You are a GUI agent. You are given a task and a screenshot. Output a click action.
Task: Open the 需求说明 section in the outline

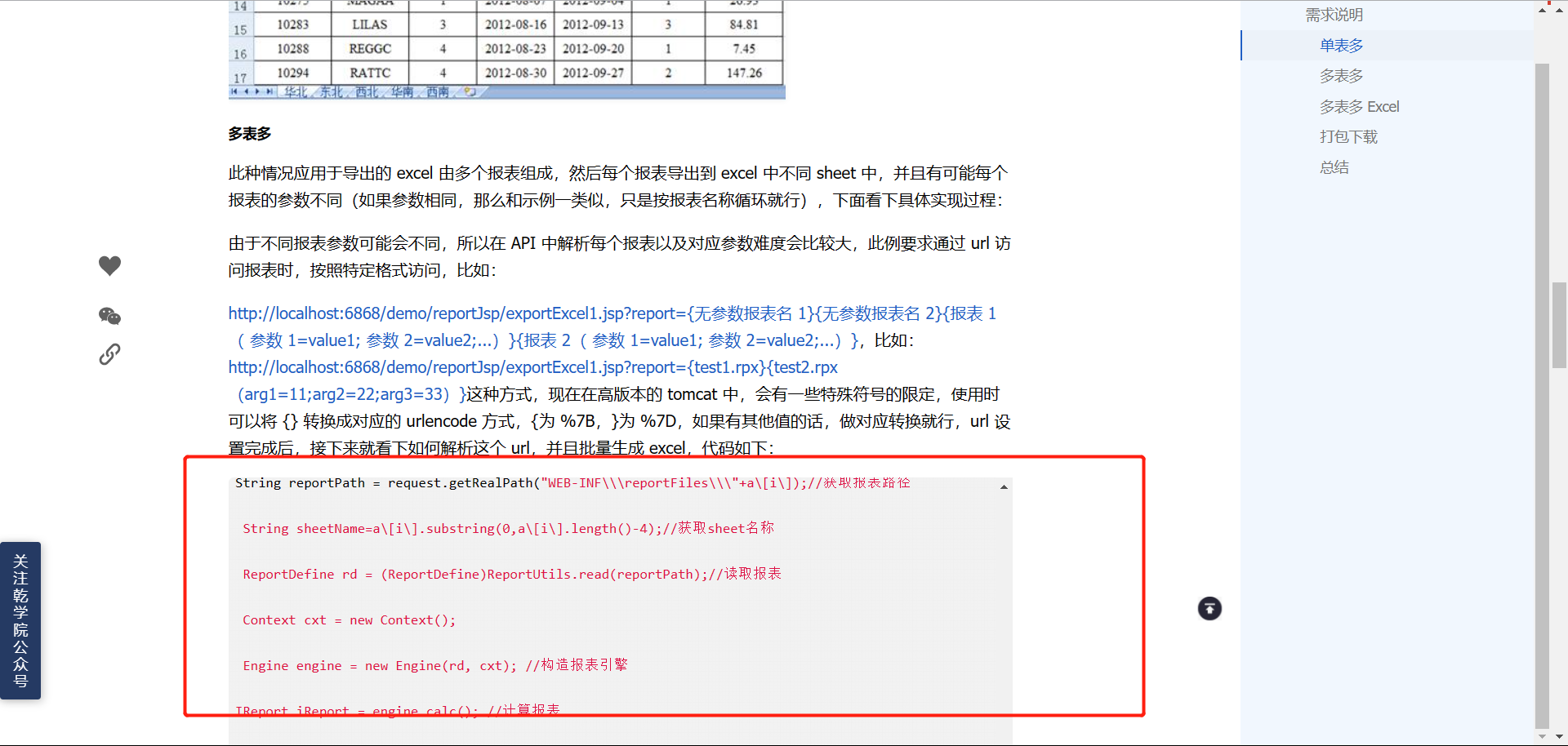coord(1334,15)
